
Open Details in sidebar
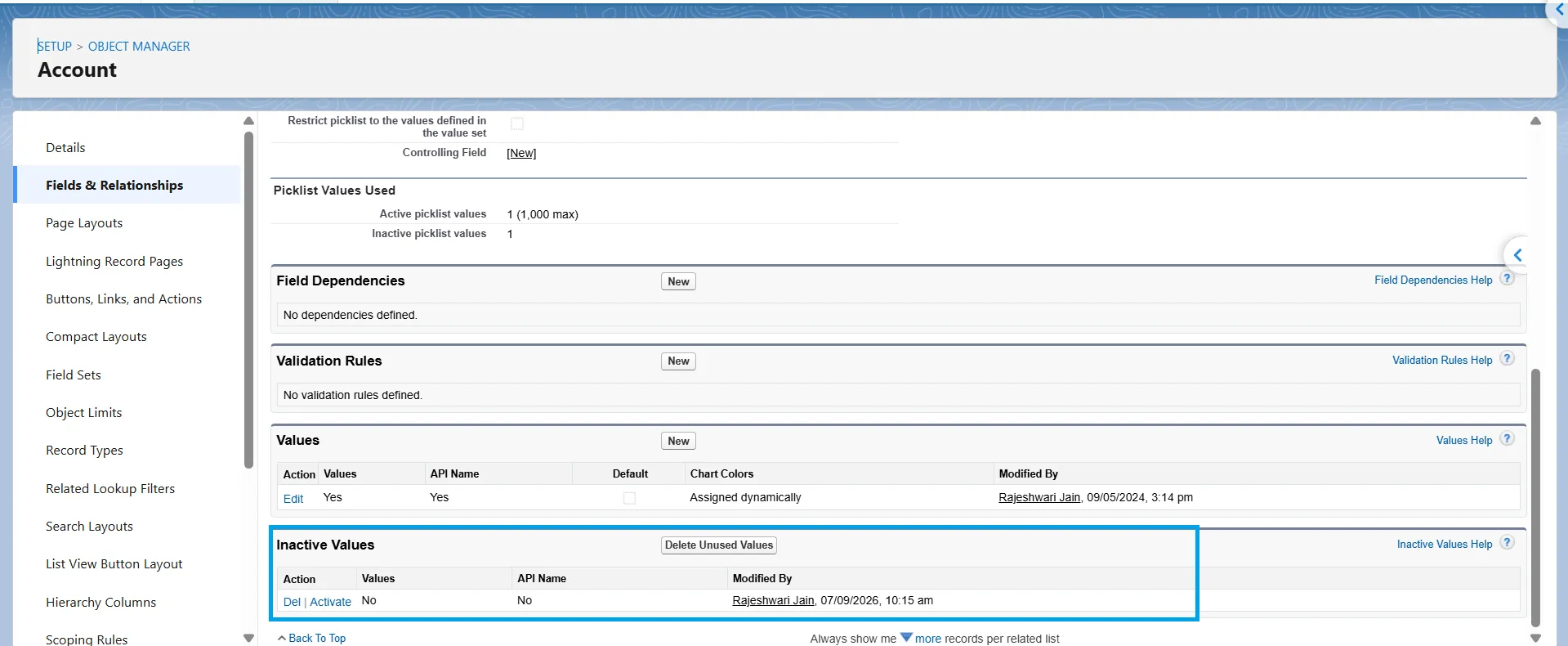pos(65,147)
